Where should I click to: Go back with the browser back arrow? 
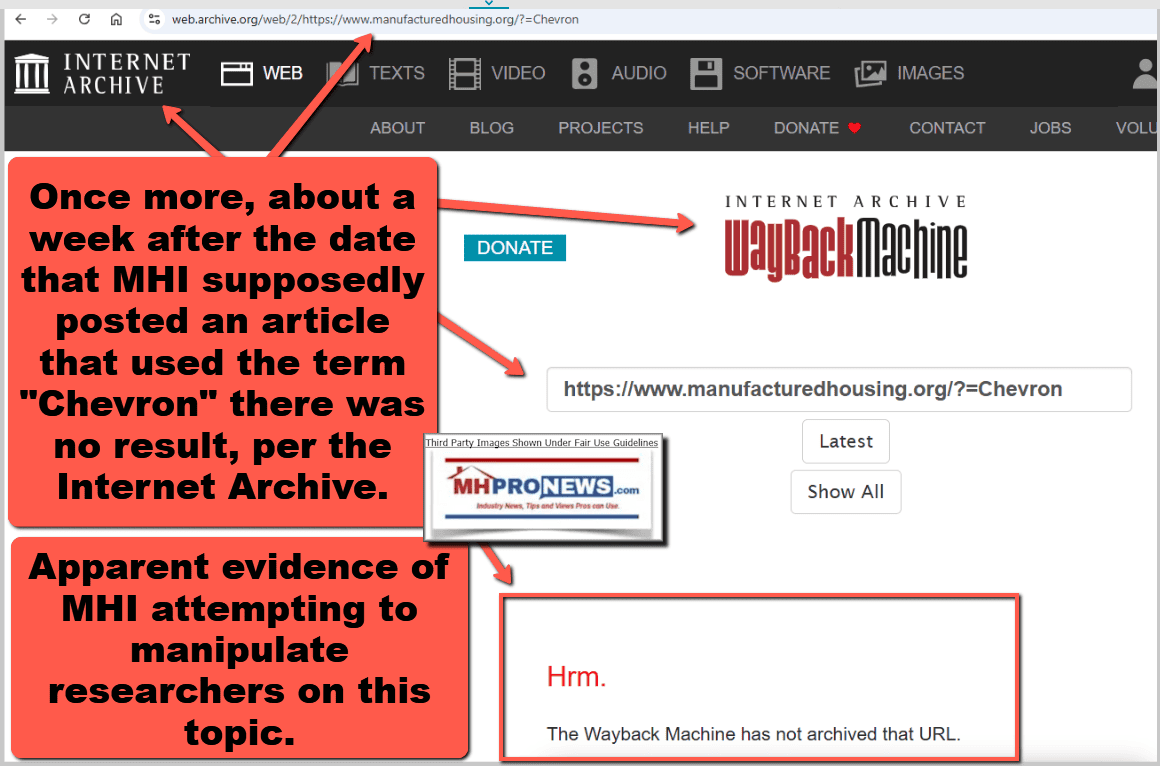click(21, 19)
